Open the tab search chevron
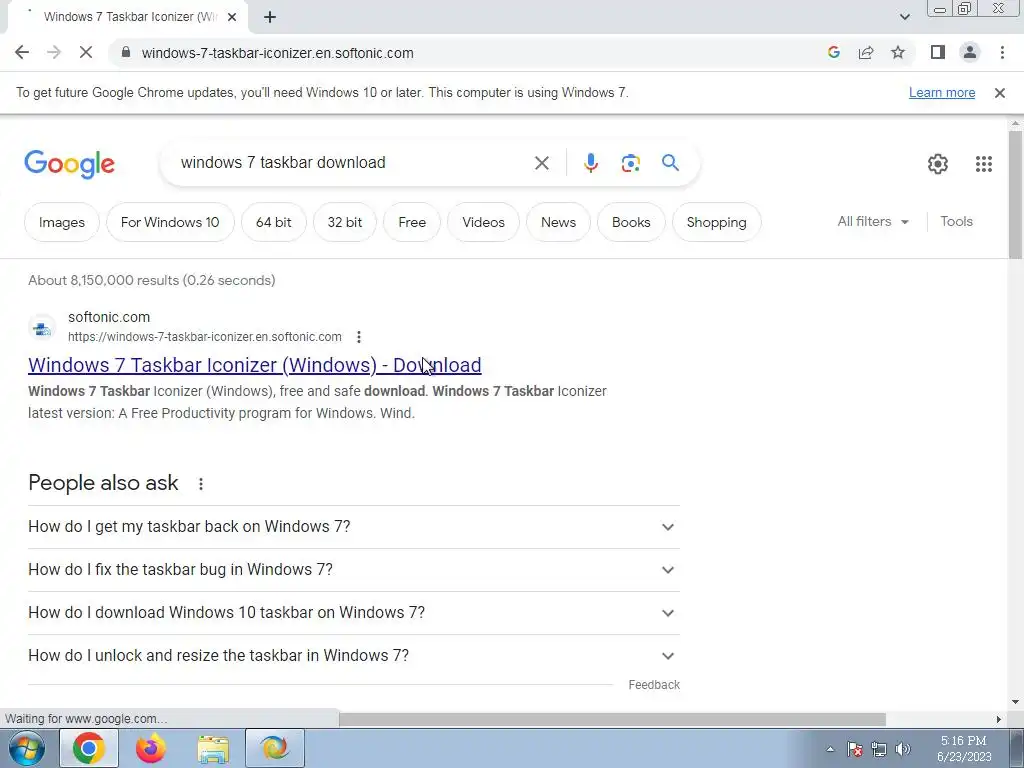Image resolution: width=1024 pixels, height=768 pixels. (904, 17)
